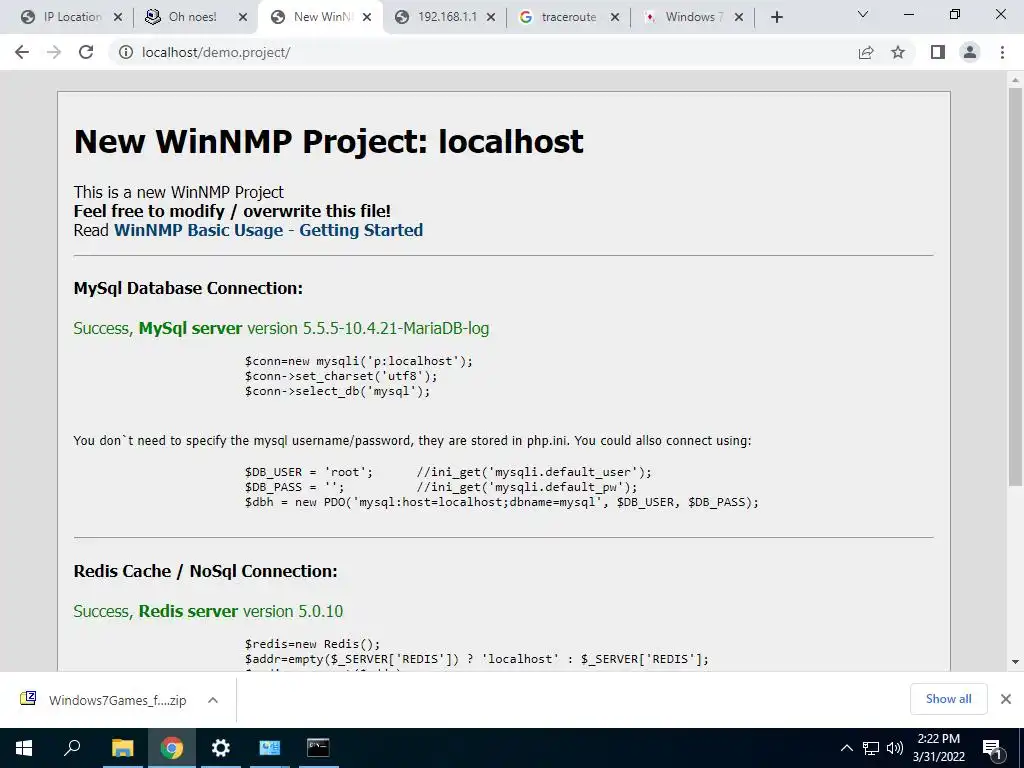View site information icon in address bar
The image size is (1024, 768).
[125, 52]
